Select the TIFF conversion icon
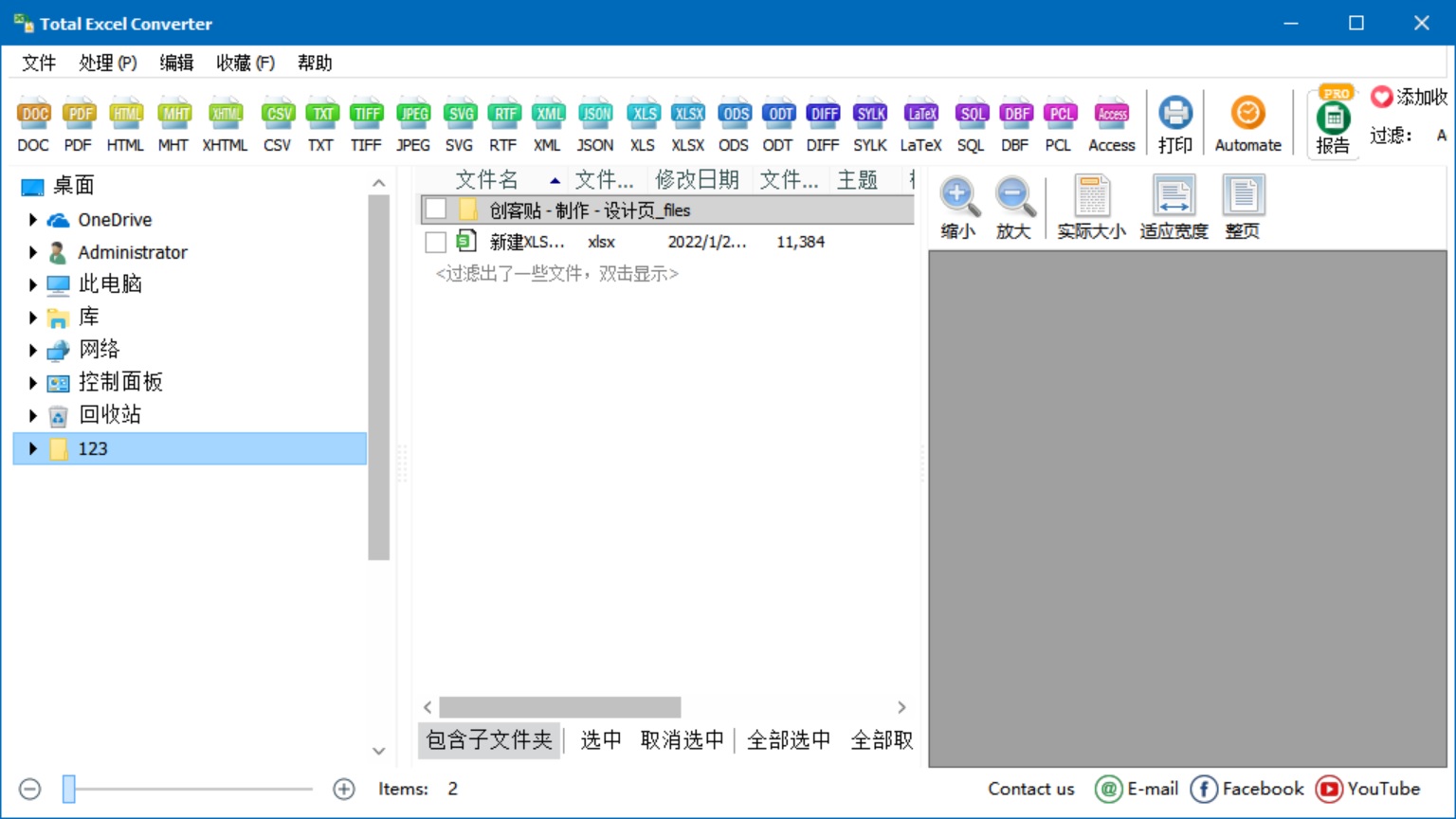Viewport: 1456px width, 819px height. point(366,124)
